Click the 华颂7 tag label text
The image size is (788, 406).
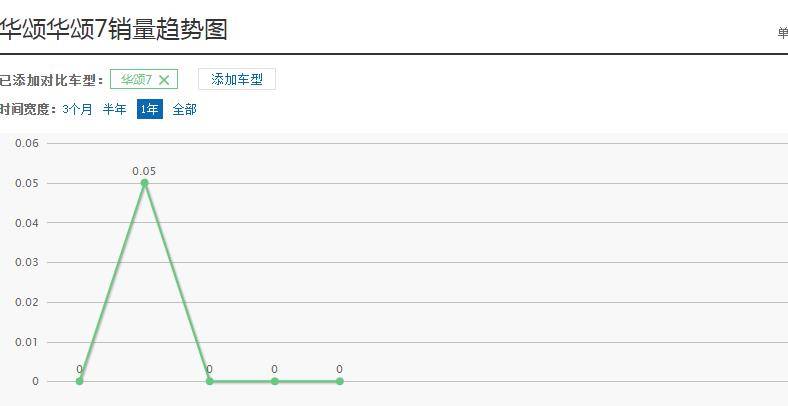click(136, 80)
